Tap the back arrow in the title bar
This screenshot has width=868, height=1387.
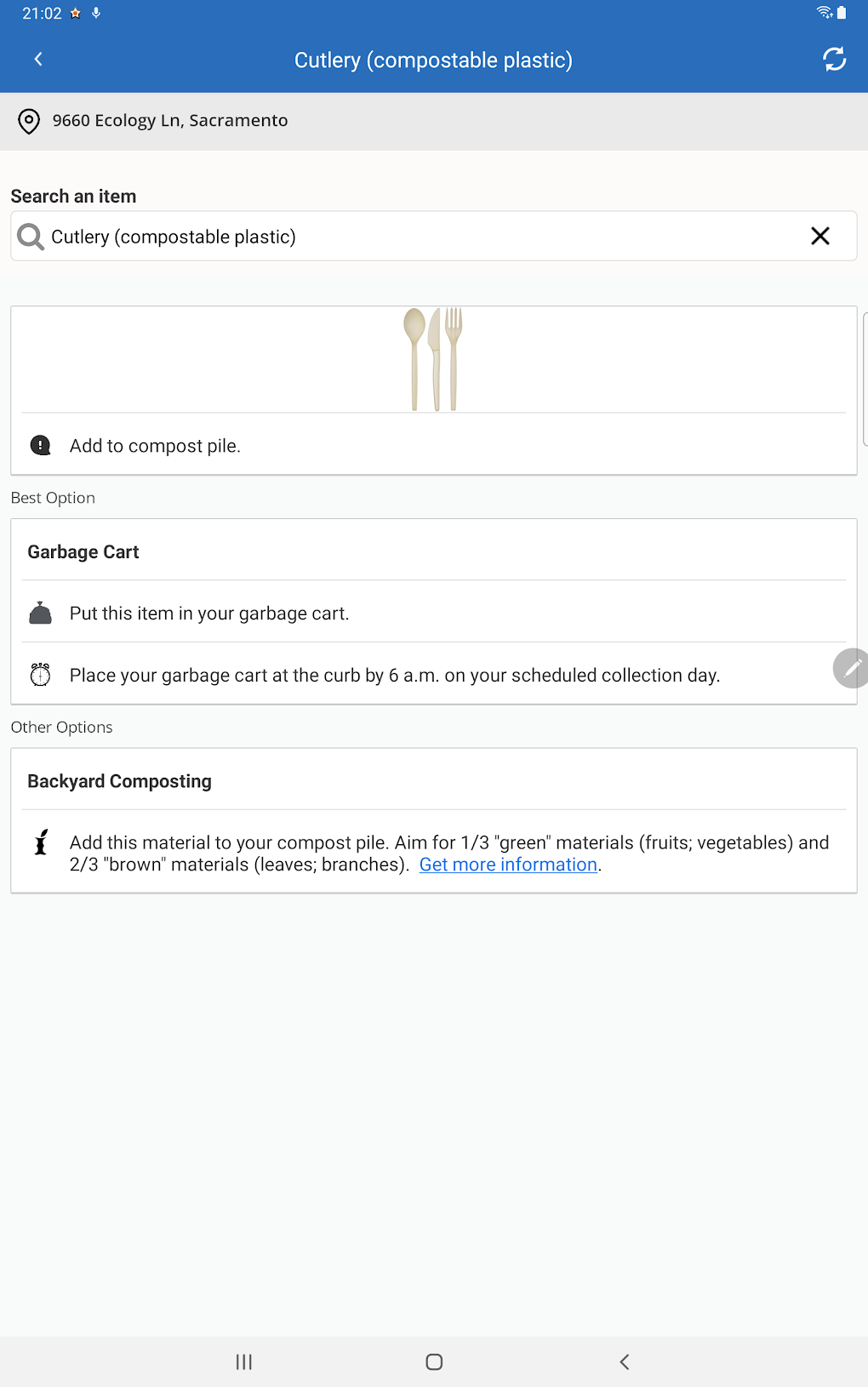click(x=38, y=59)
